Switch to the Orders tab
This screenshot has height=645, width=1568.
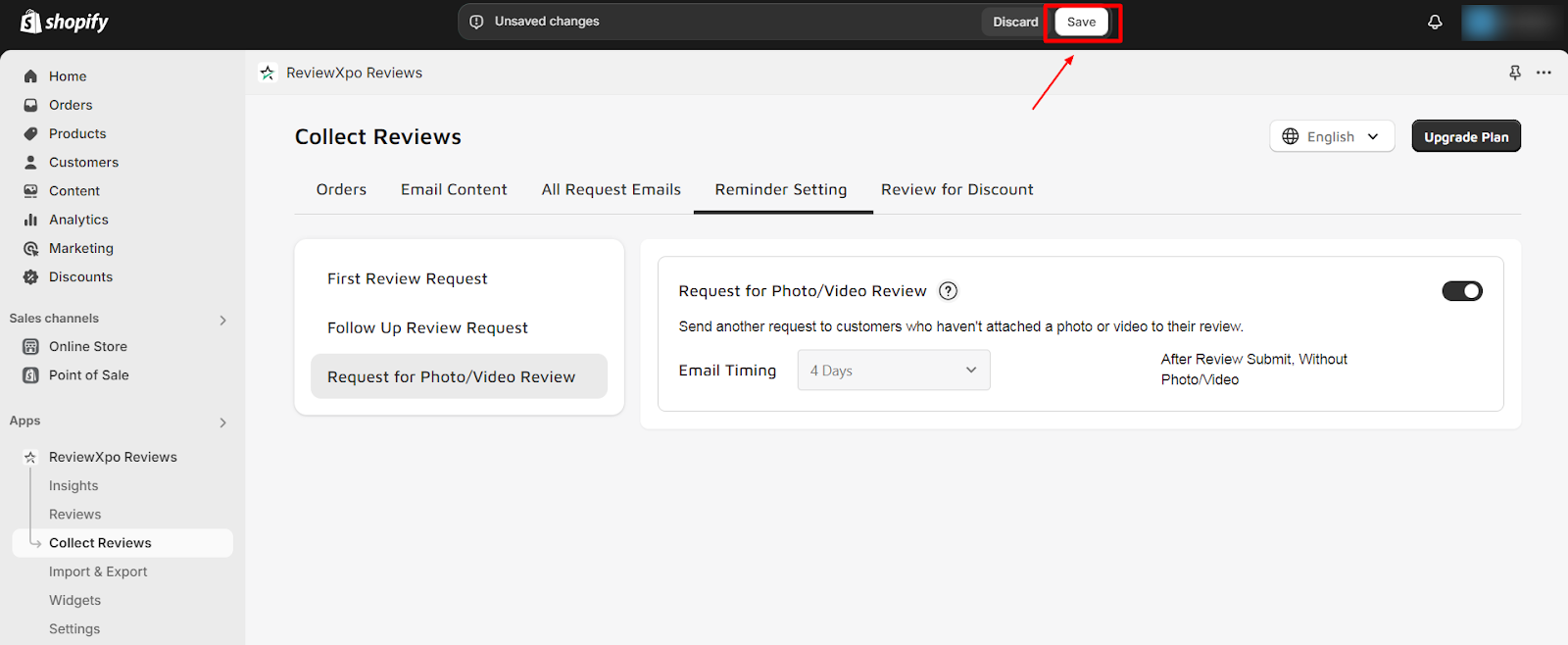coord(341,189)
